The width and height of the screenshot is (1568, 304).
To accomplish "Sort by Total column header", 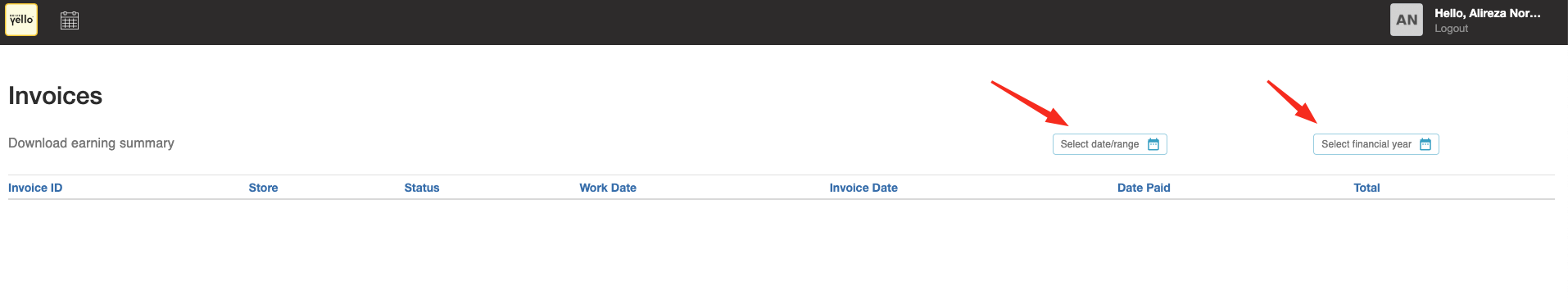I will pyautogui.click(x=1366, y=188).
